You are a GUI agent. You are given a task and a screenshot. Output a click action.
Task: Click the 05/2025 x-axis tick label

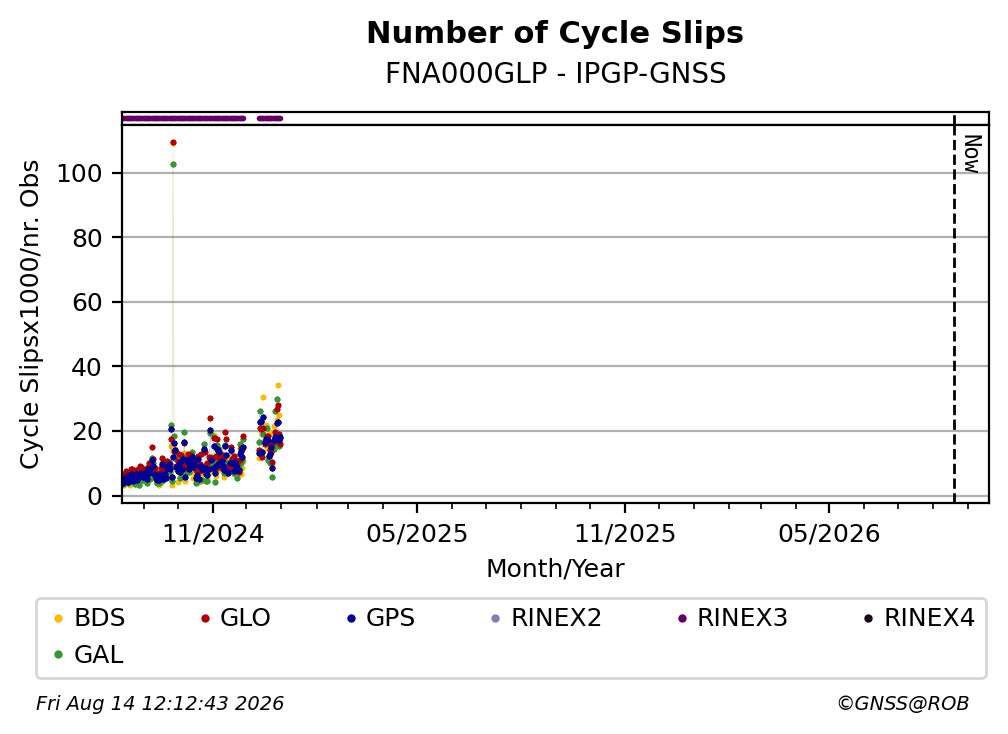(x=417, y=533)
